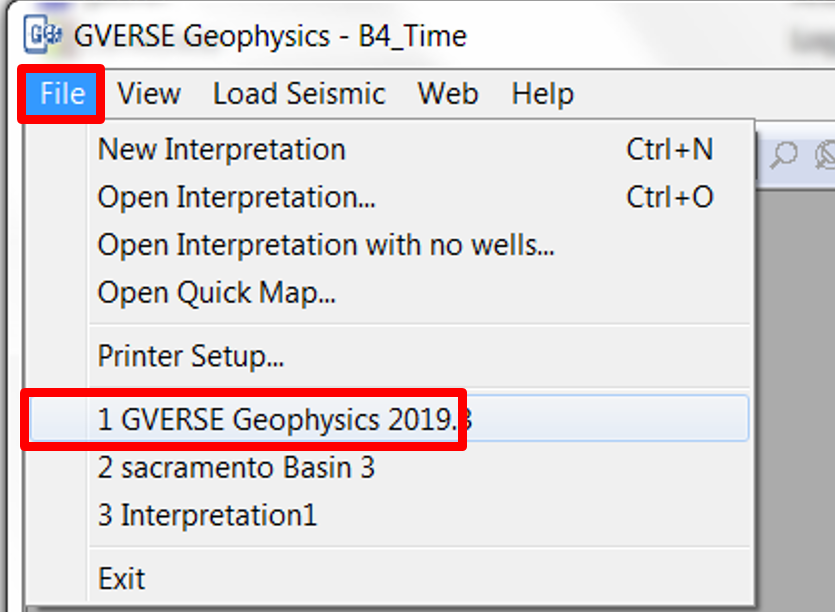Open the Web menu
This screenshot has width=836, height=613.
[x=448, y=94]
